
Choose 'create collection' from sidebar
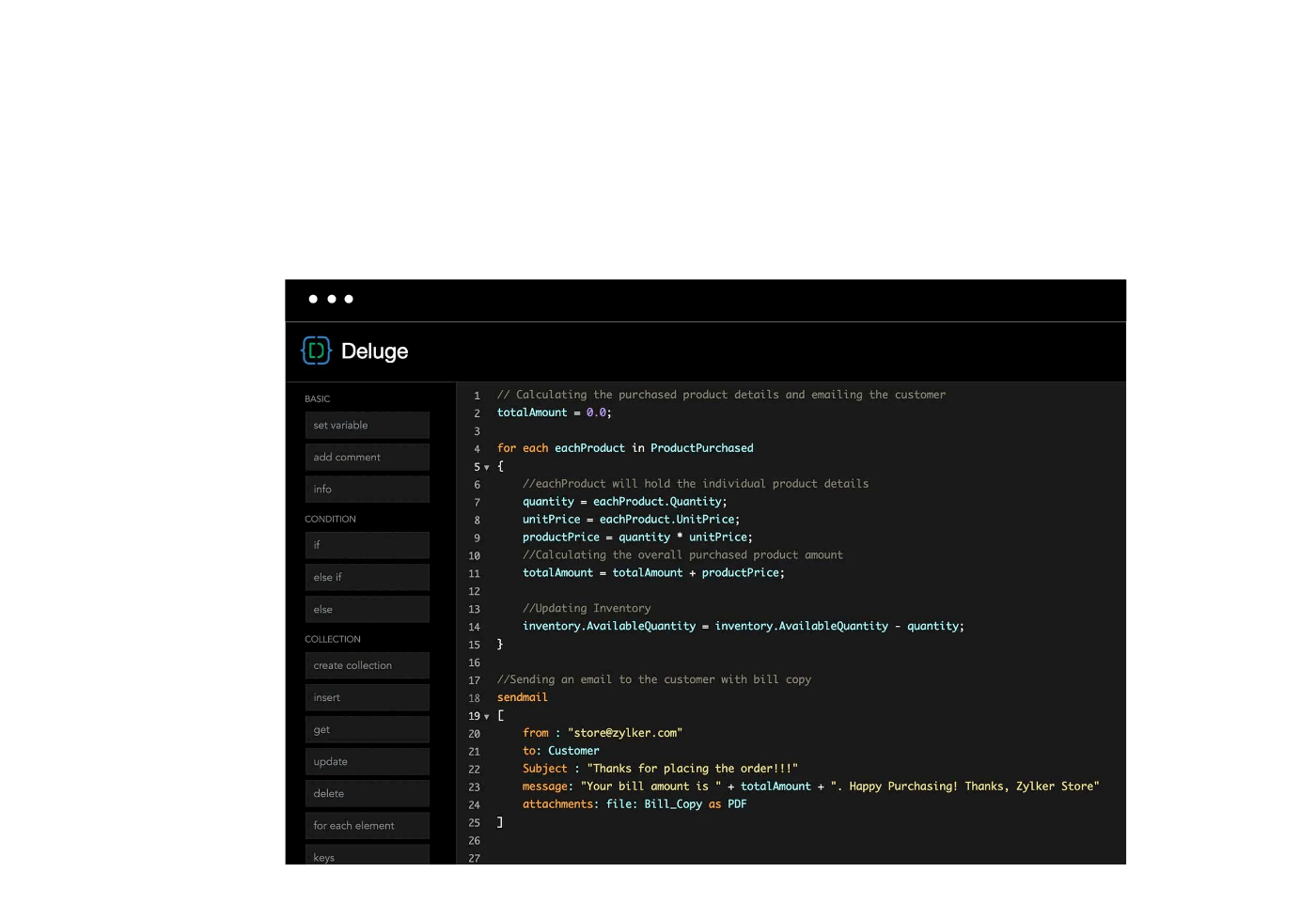click(x=367, y=665)
